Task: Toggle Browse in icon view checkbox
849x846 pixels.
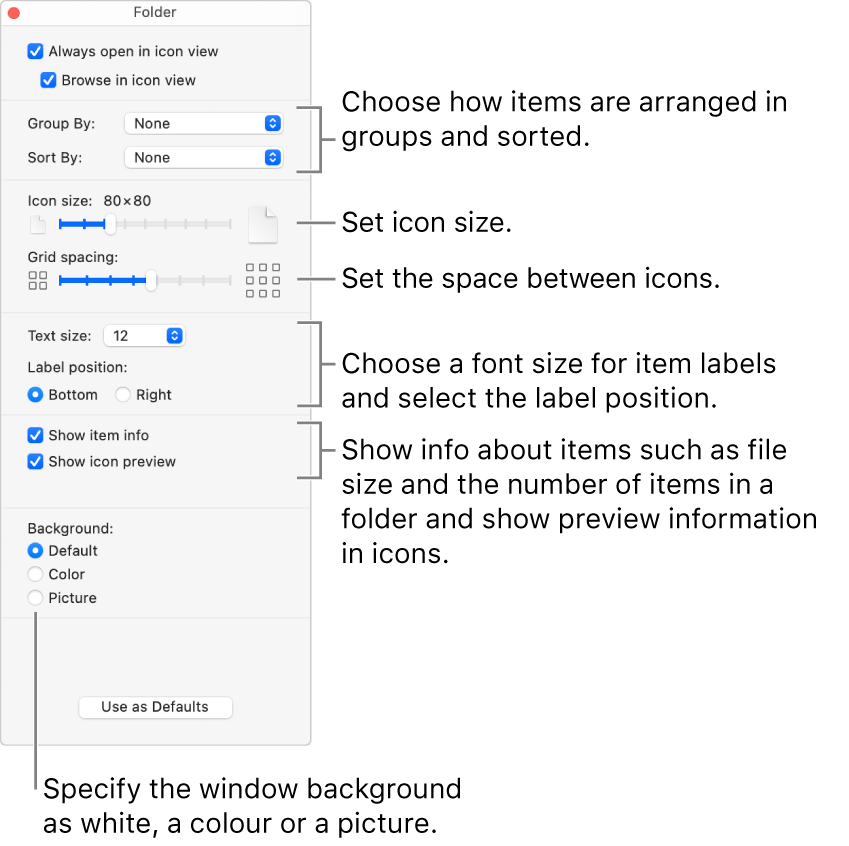Action: coord(48,80)
